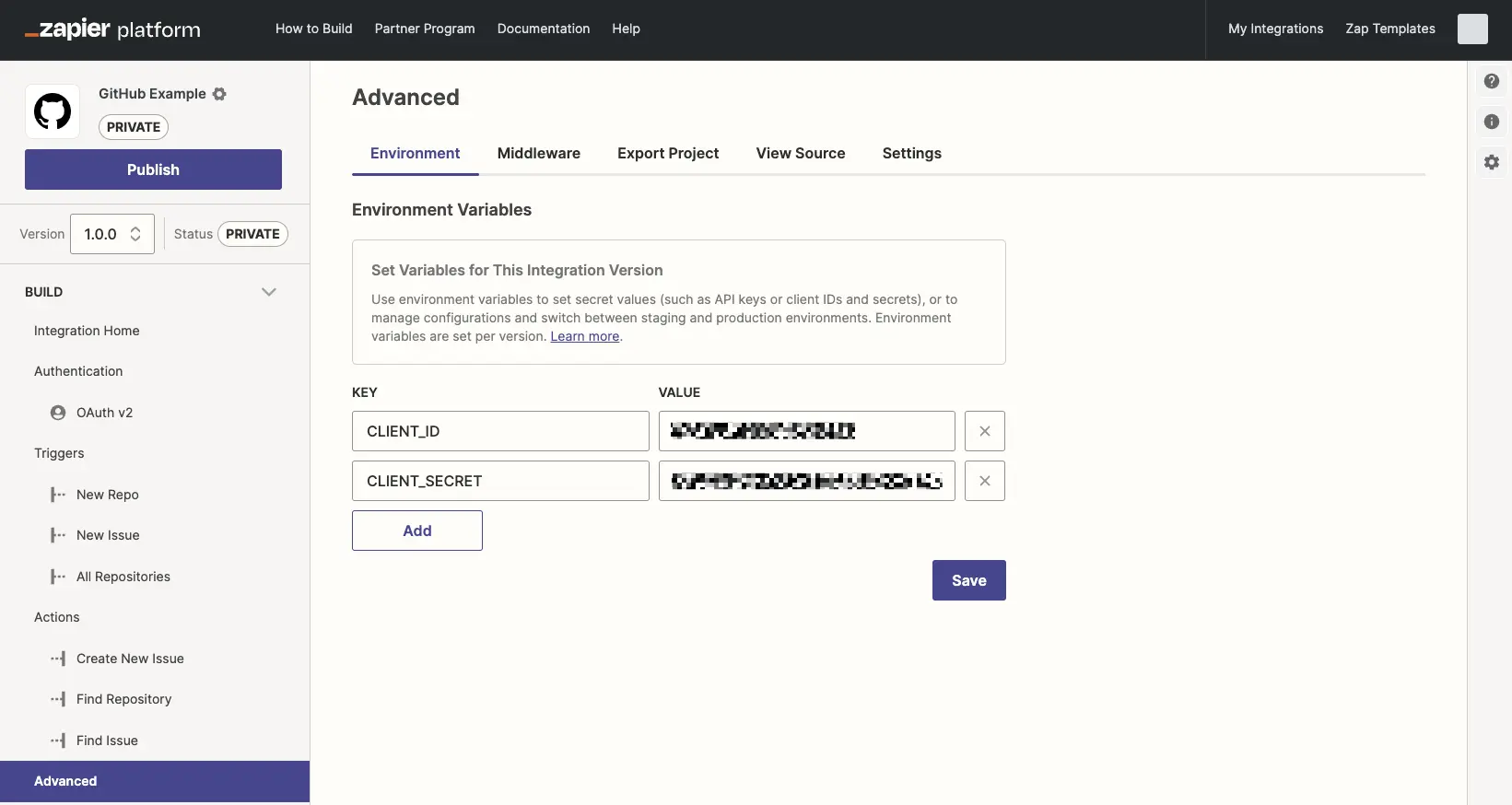Screen dimensions: 1512x805
Task: Open Actions section in sidebar
Action: 57,617
